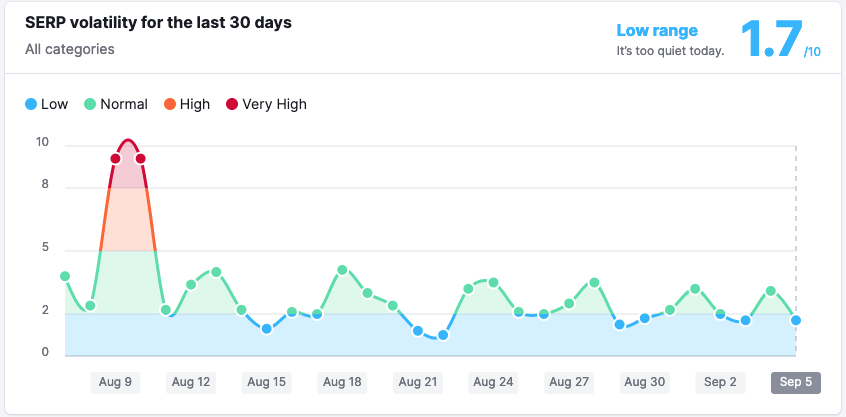846x417 pixels.
Task: Toggle the Low series in legend
Action: tap(46, 104)
